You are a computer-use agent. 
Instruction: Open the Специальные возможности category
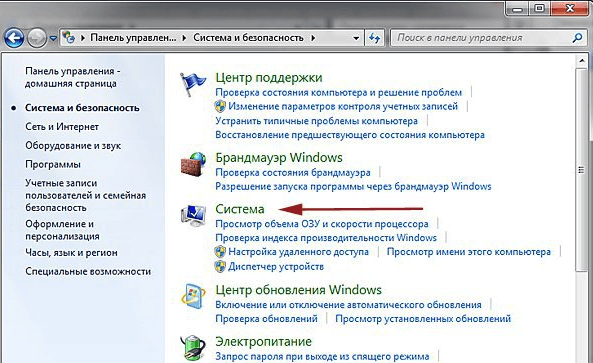(x=88, y=271)
